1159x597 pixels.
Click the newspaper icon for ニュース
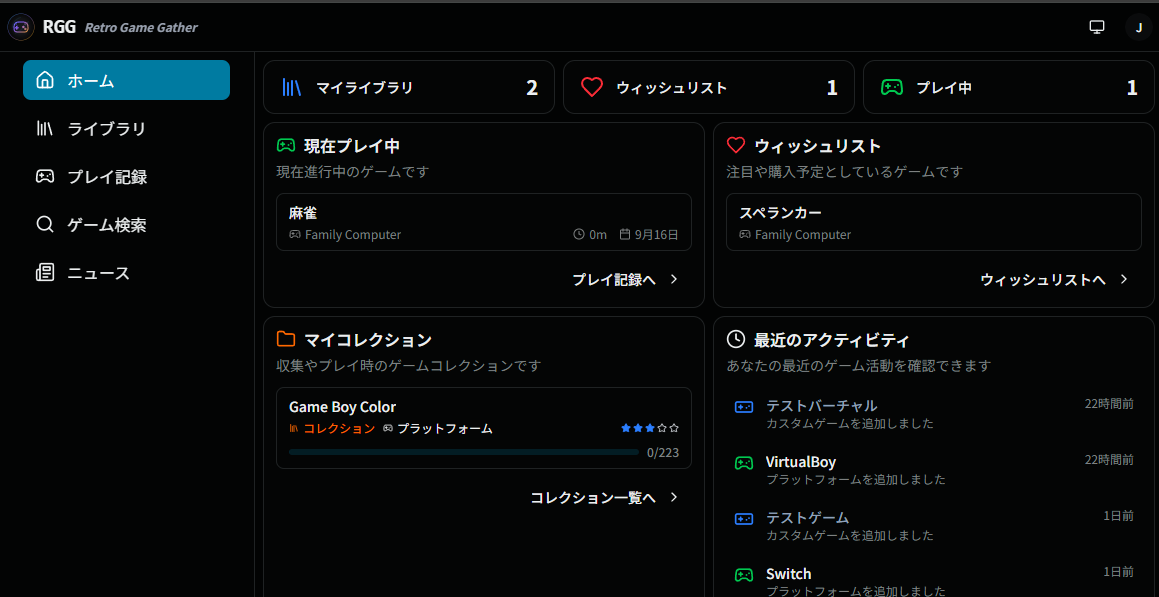[45, 273]
